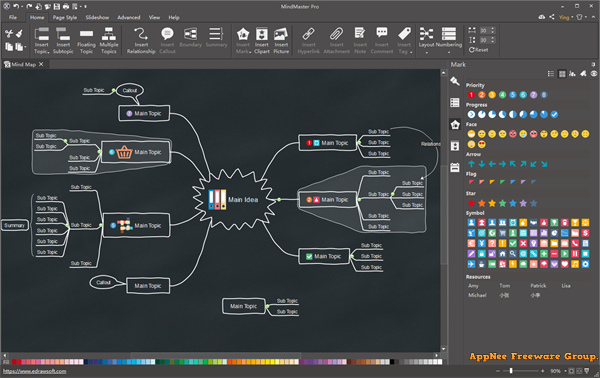The image size is (600, 378).
Task: Choose the red star mark
Action: (471, 203)
